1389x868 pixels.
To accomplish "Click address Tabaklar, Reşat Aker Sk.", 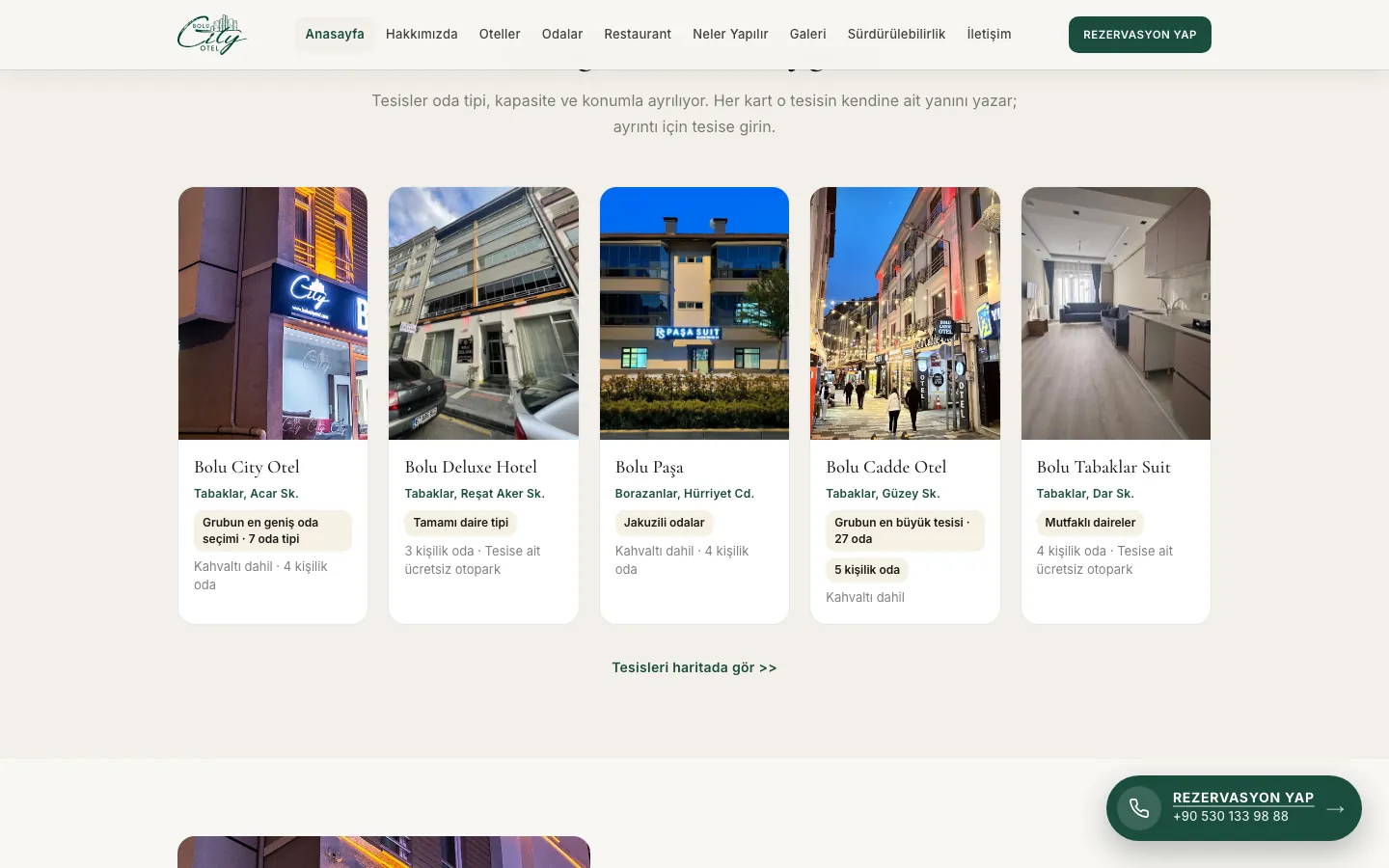I will click(475, 494).
